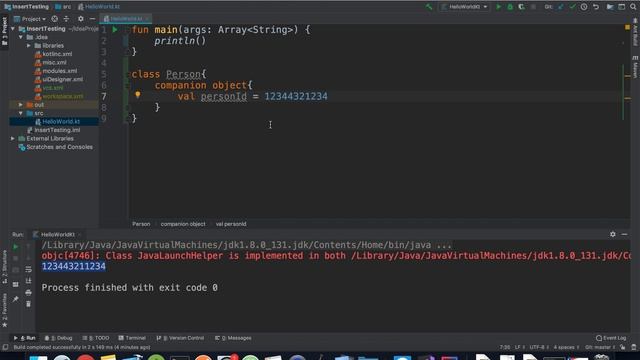The width and height of the screenshot is (640, 360).
Task: Change UTF-8 encoding in status bar
Action: [x=538, y=347]
